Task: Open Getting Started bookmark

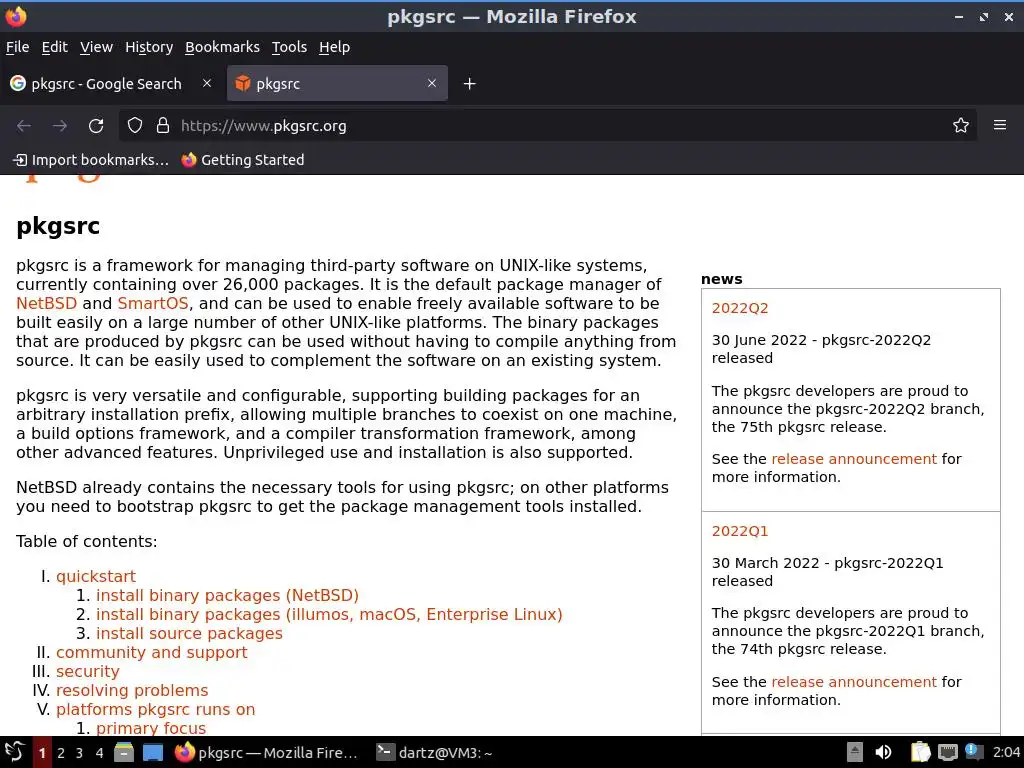Action: 243,160
